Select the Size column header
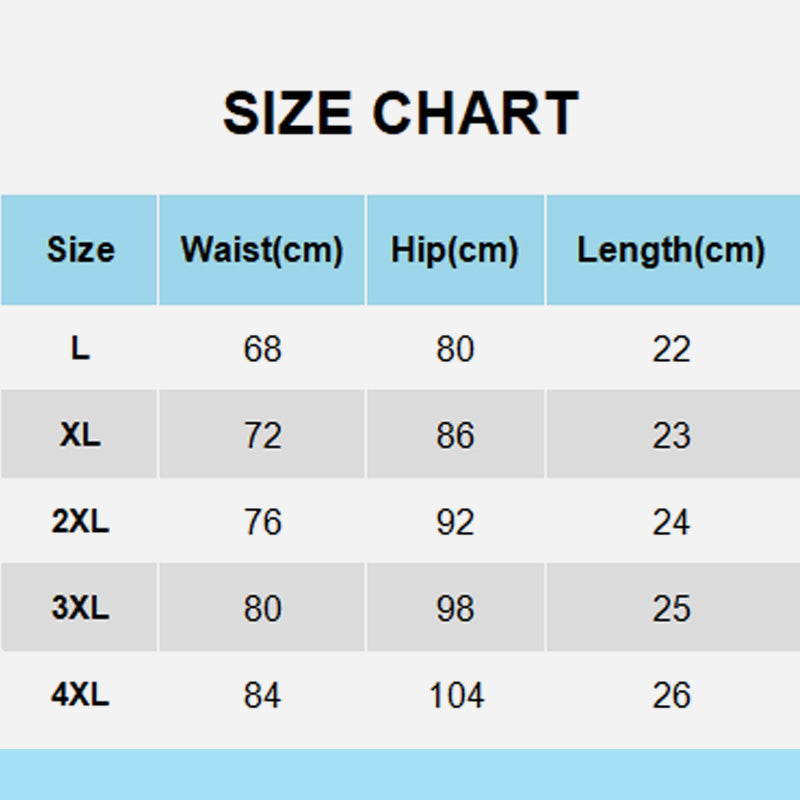Viewport: 800px width, 800px height. (x=80, y=250)
